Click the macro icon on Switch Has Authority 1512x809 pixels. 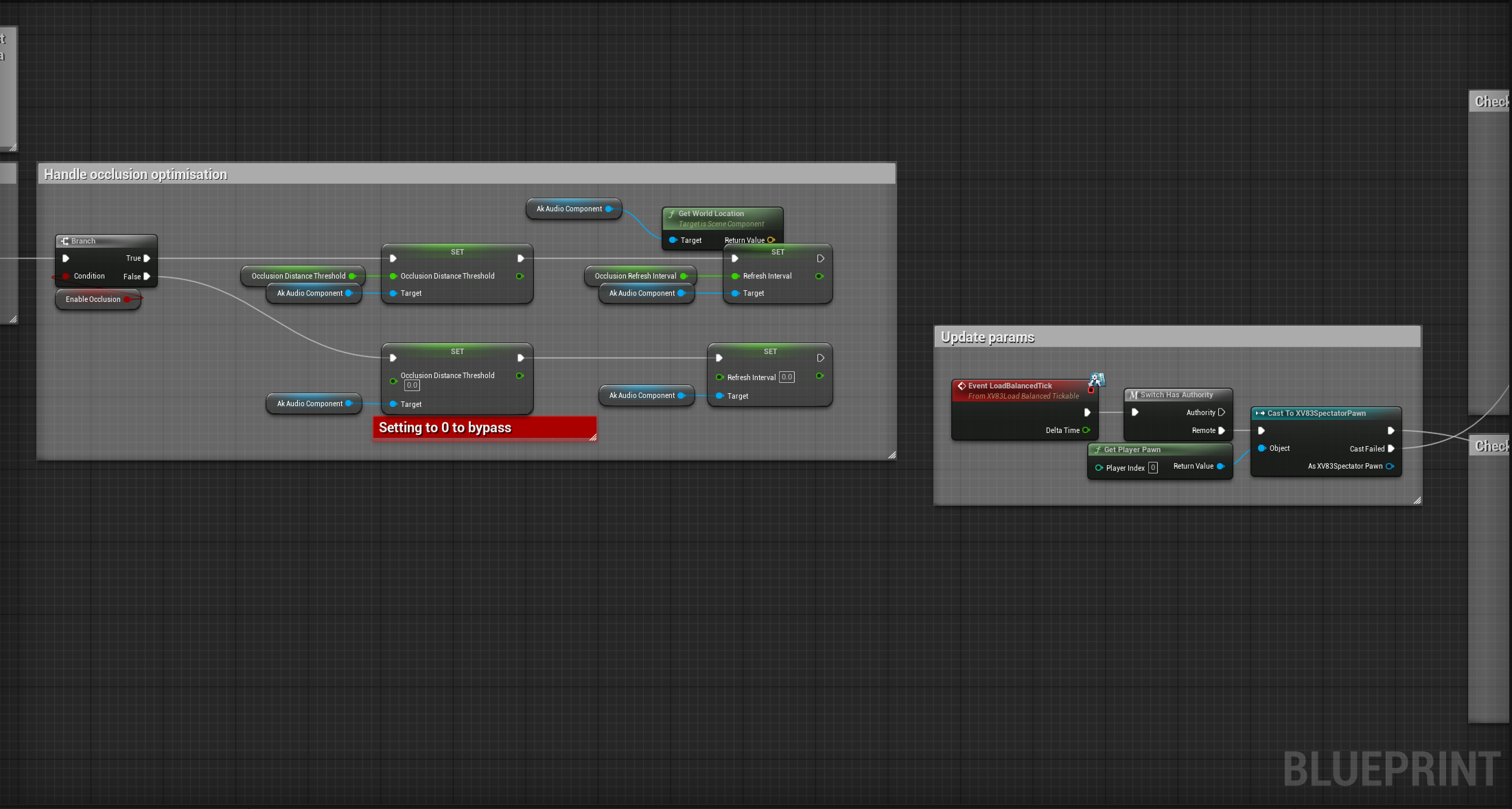tap(1134, 395)
